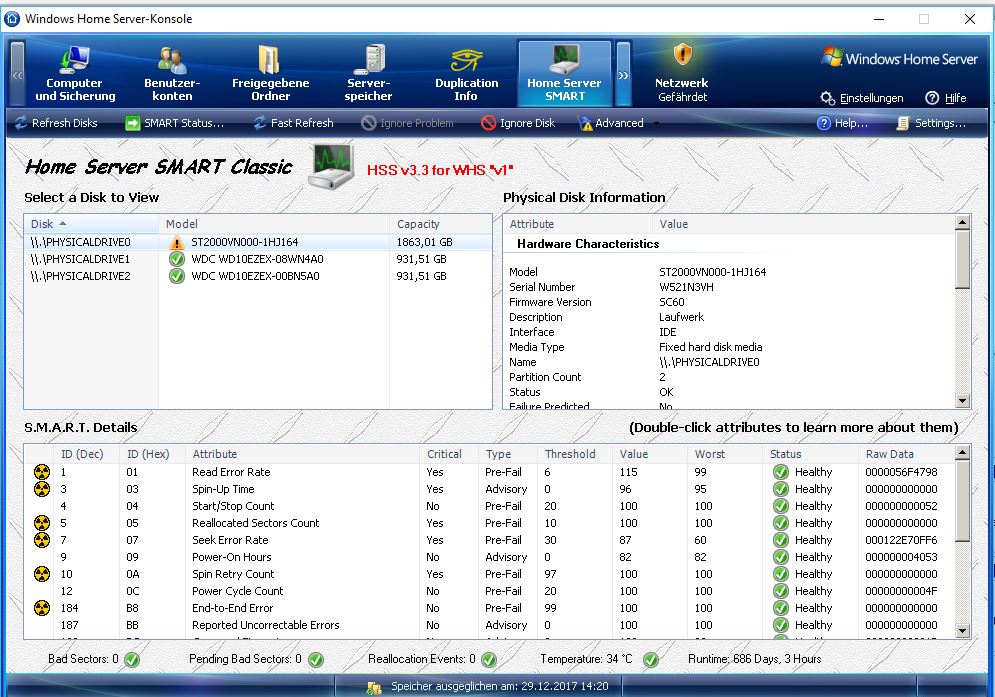Click critical icon on Seek Error Rate row

click(x=42, y=540)
